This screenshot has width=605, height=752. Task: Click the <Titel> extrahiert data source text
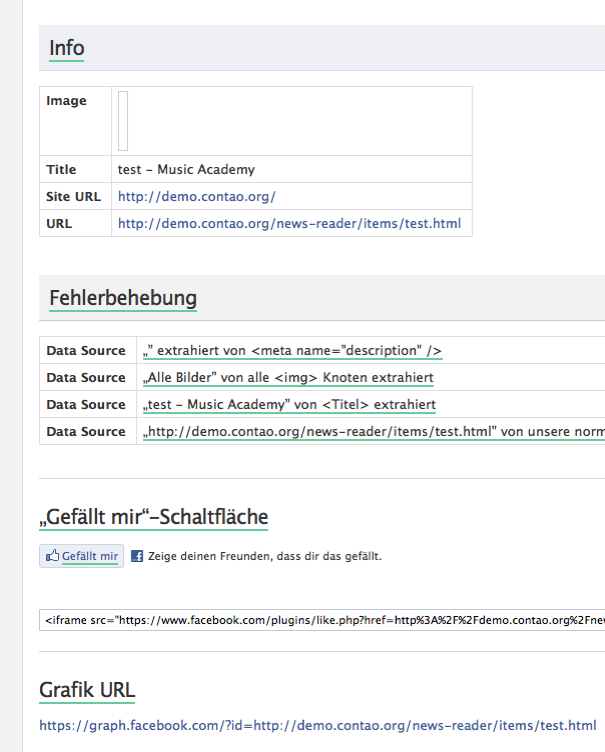pyautogui.click(x=289, y=404)
